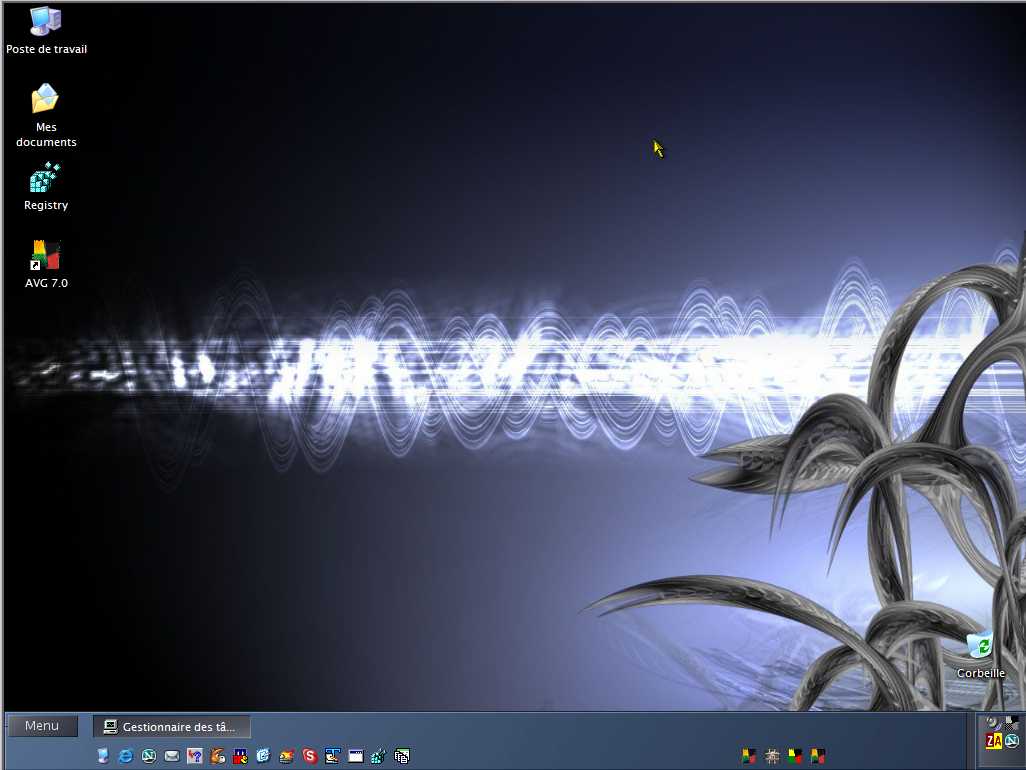
Task: Launch the AVG 7.0 desktop shortcut
Action: [46, 256]
